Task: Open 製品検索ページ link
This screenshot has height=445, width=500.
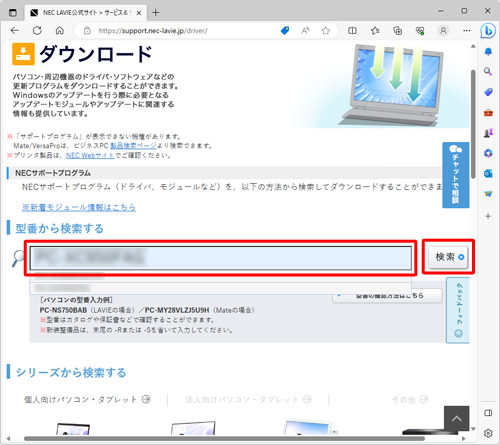Action: pyautogui.click(x=133, y=146)
